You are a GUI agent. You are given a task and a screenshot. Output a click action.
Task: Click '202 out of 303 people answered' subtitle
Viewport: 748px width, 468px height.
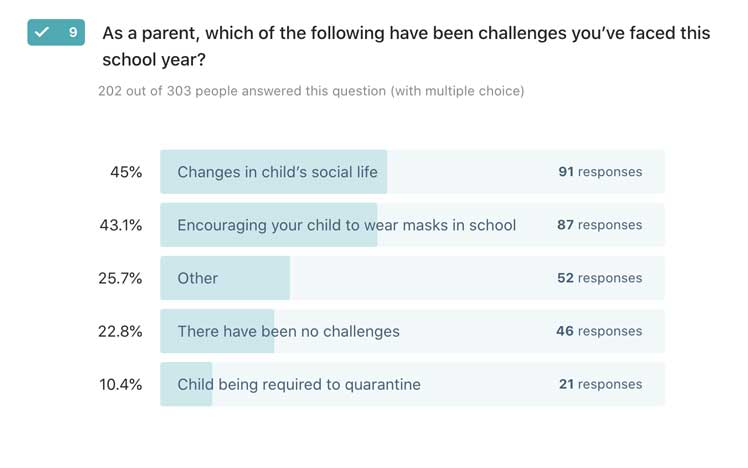[x=310, y=91]
